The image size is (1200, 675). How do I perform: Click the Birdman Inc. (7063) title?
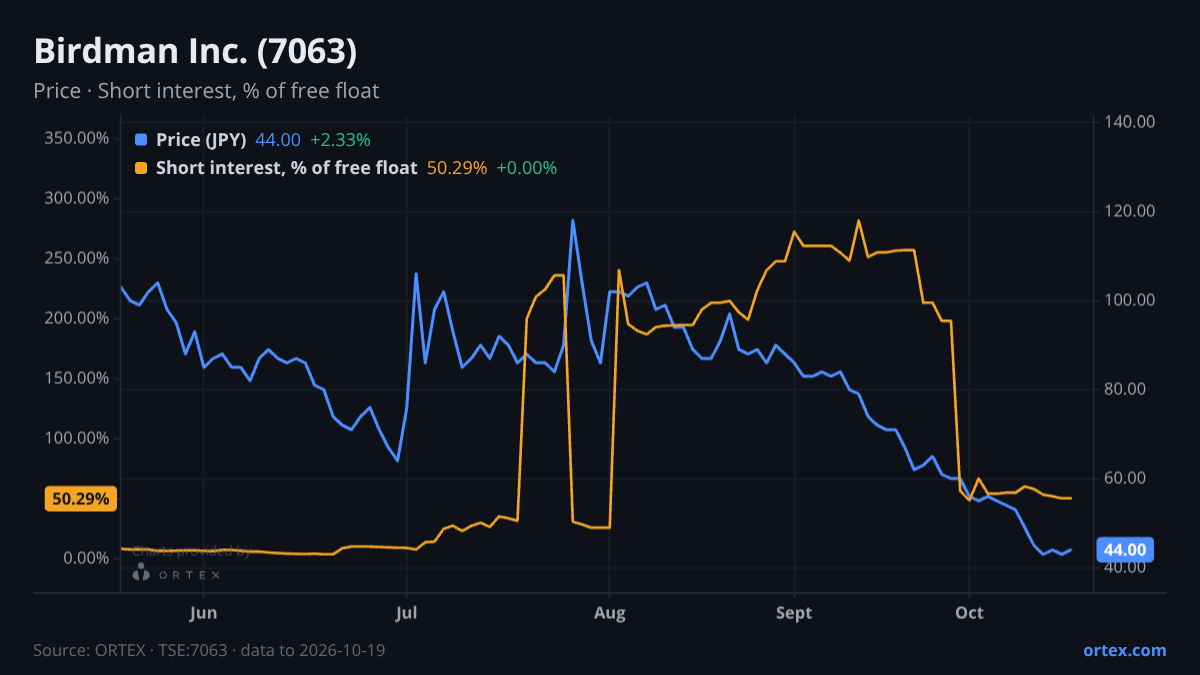pos(195,51)
